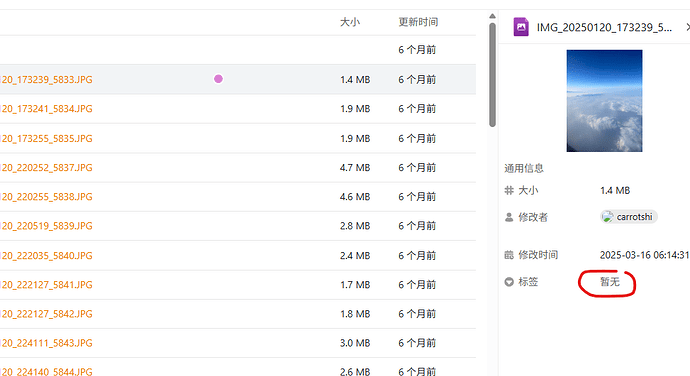Close the file details panel
The width and height of the screenshot is (690, 376).
(x=687, y=27)
